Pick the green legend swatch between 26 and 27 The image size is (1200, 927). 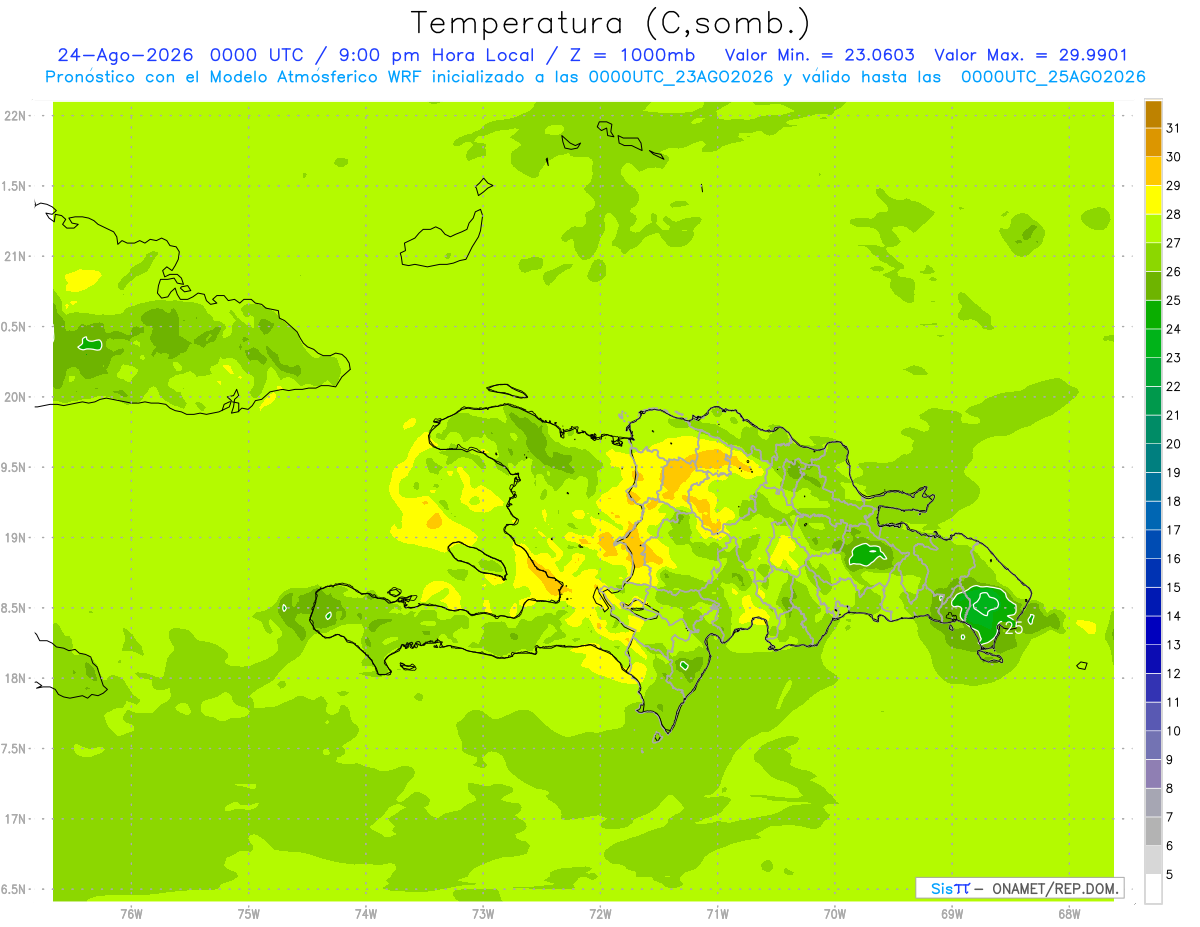1153,257
